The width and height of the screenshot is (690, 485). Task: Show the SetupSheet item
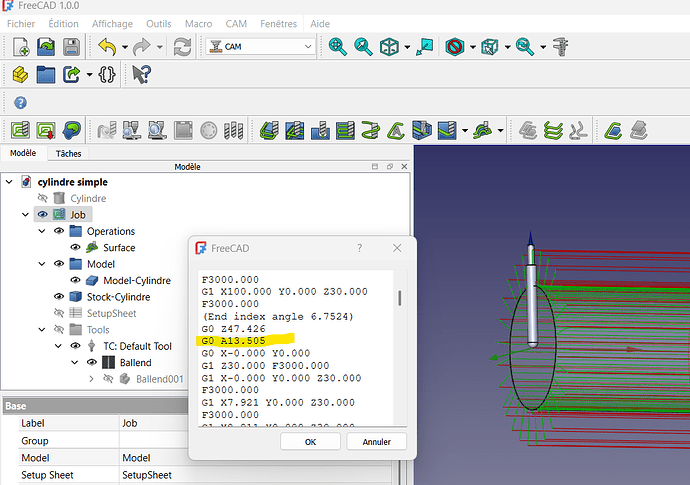59,313
